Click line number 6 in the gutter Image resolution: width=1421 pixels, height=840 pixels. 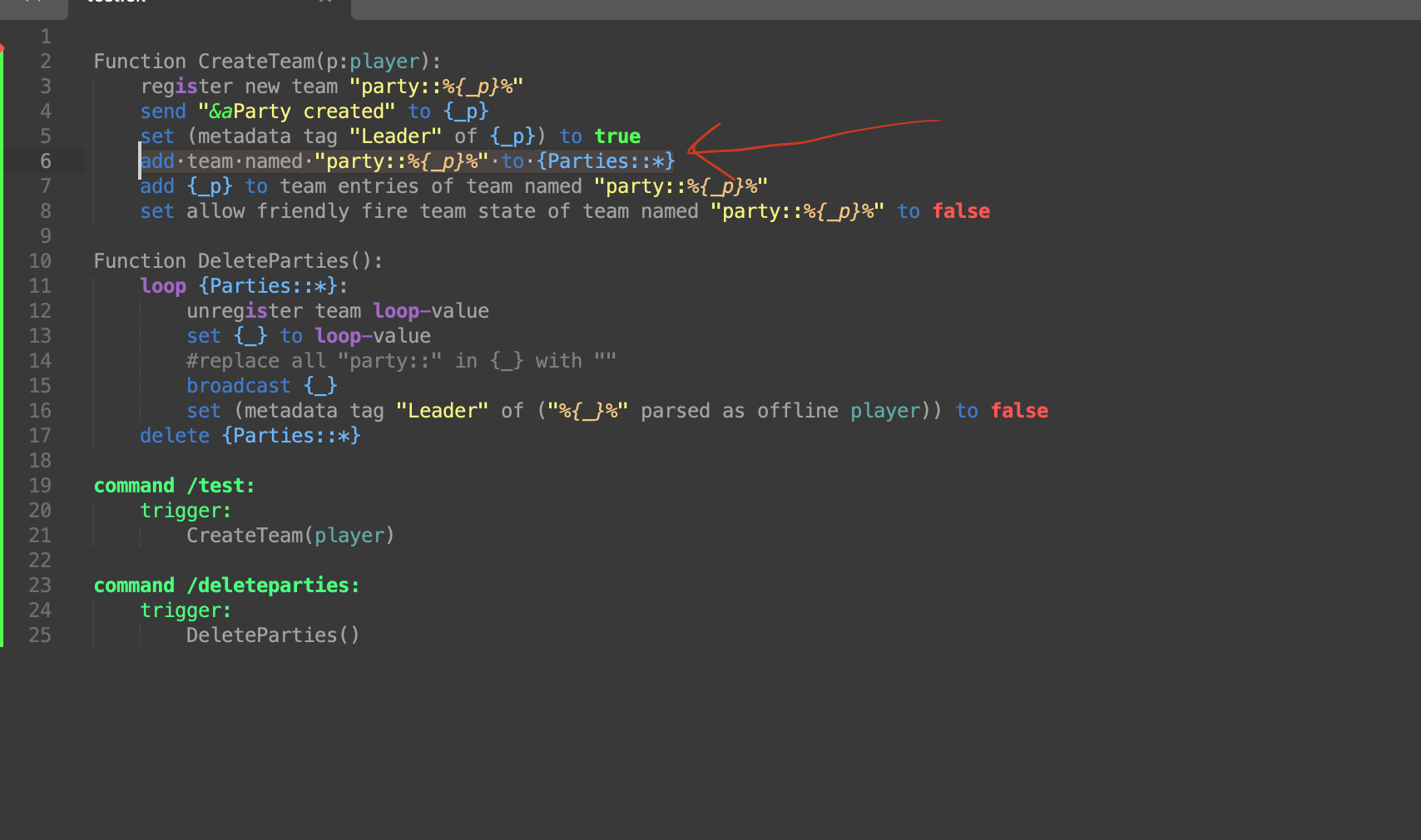(46, 161)
